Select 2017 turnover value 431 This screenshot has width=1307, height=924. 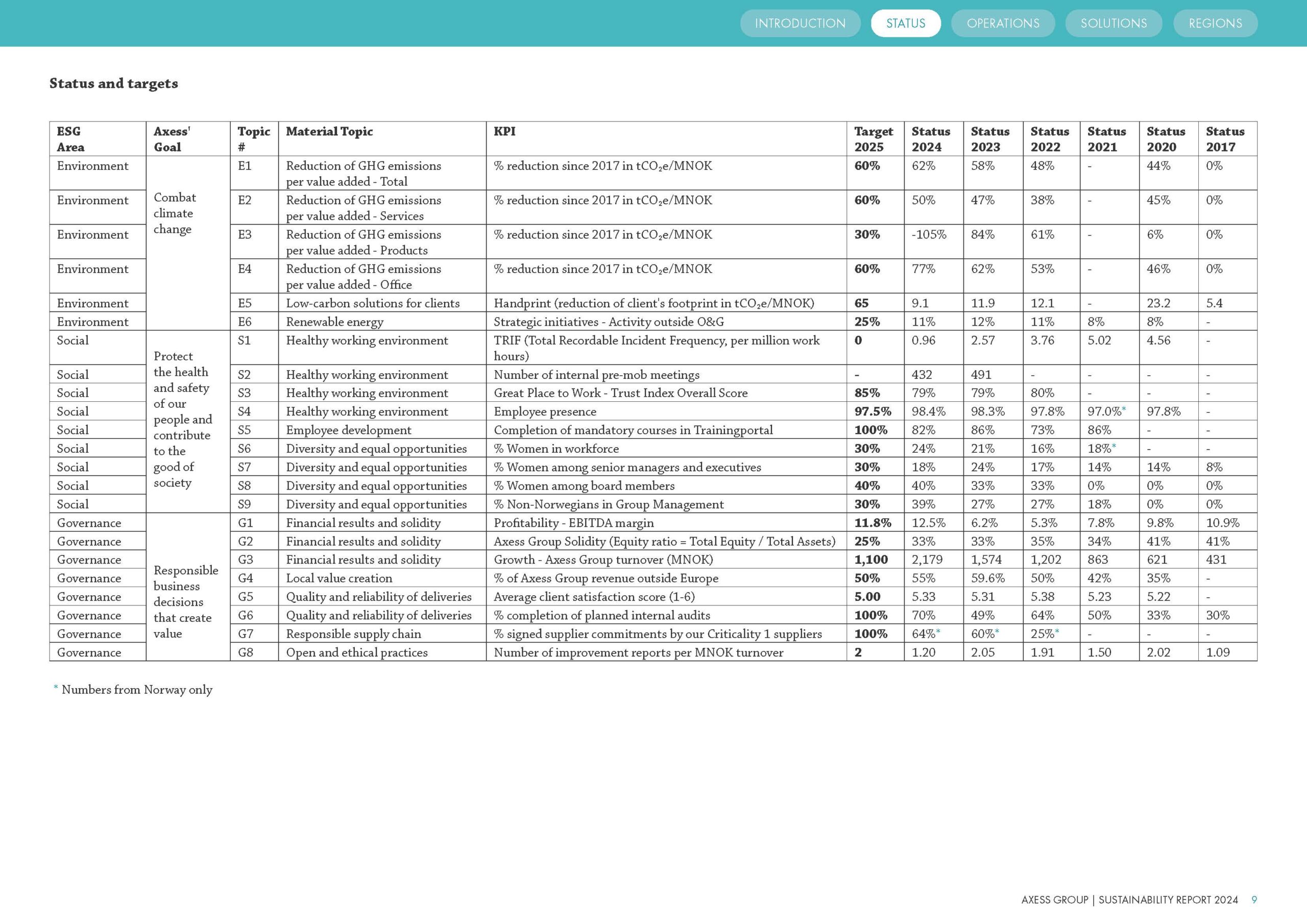tap(1216, 560)
